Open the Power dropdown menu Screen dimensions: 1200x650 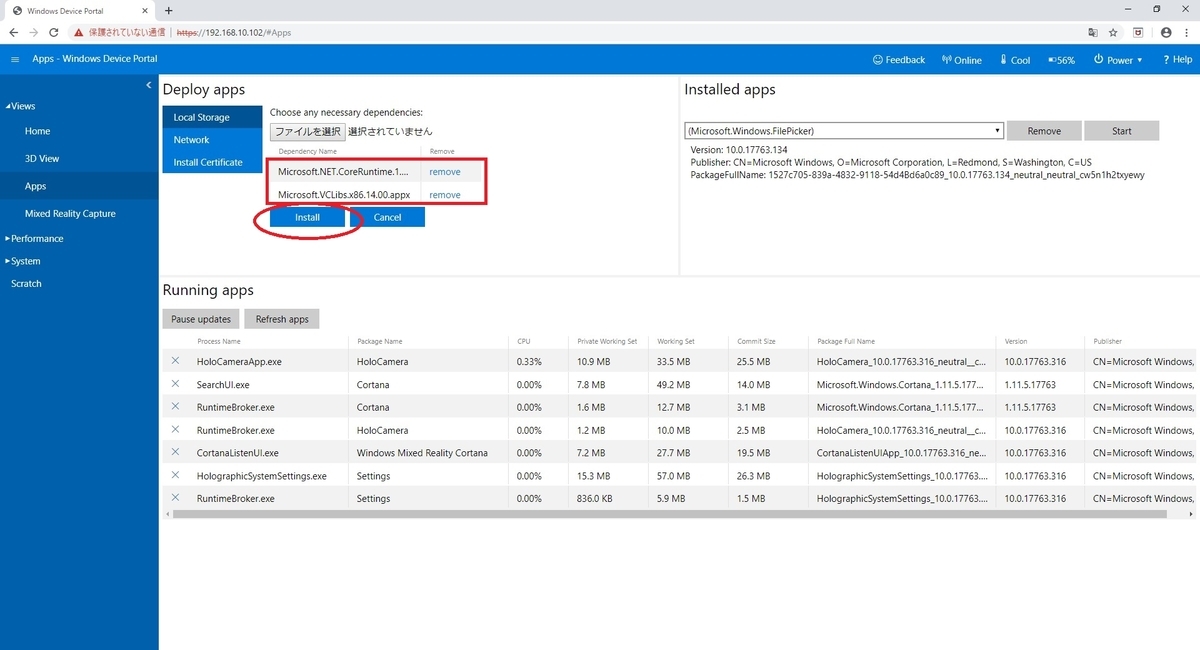[1118, 60]
